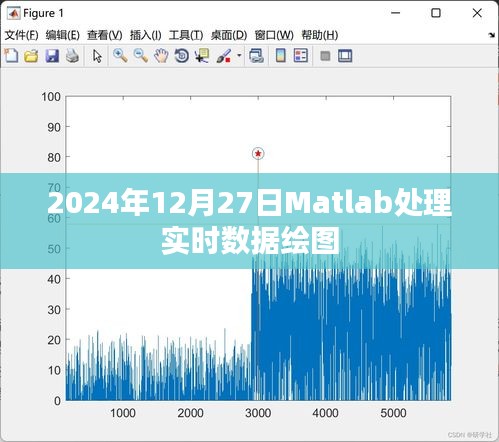Viewport: 499px width, 442px height.
Task: Open the 帮助(H) menu
Action: (x=320, y=35)
